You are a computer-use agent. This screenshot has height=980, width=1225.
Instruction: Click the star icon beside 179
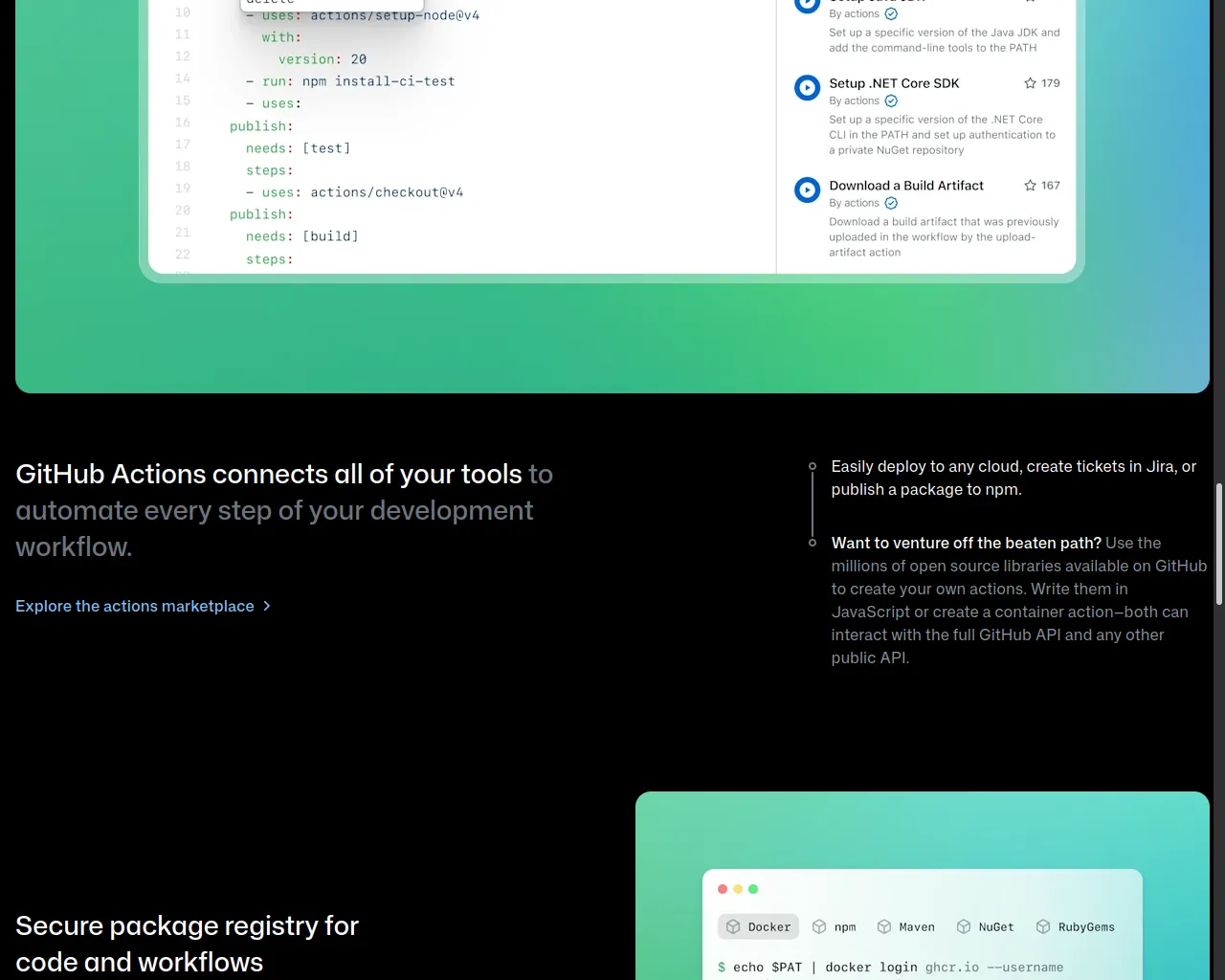pyautogui.click(x=1030, y=83)
